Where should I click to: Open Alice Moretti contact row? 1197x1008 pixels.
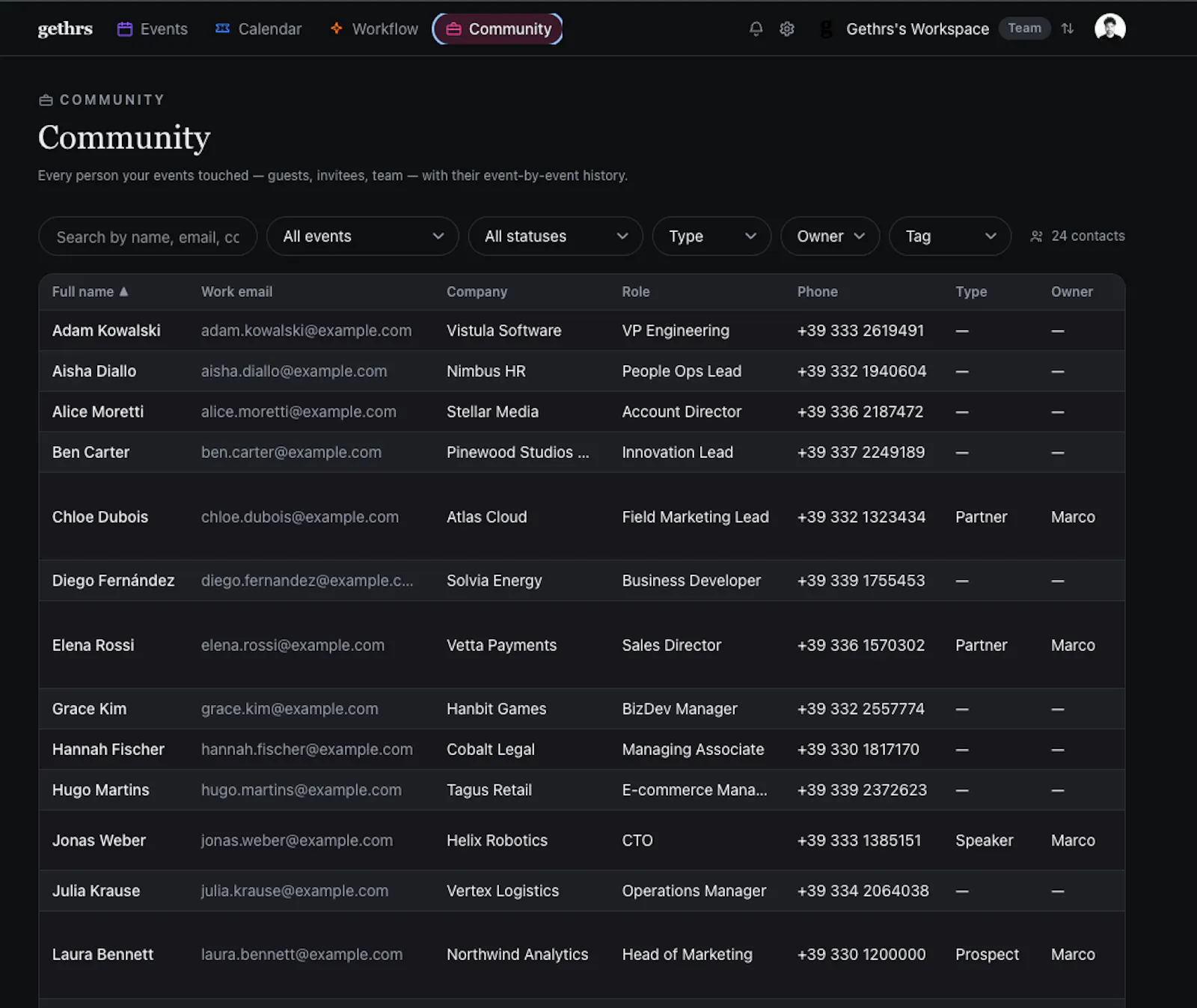point(582,412)
